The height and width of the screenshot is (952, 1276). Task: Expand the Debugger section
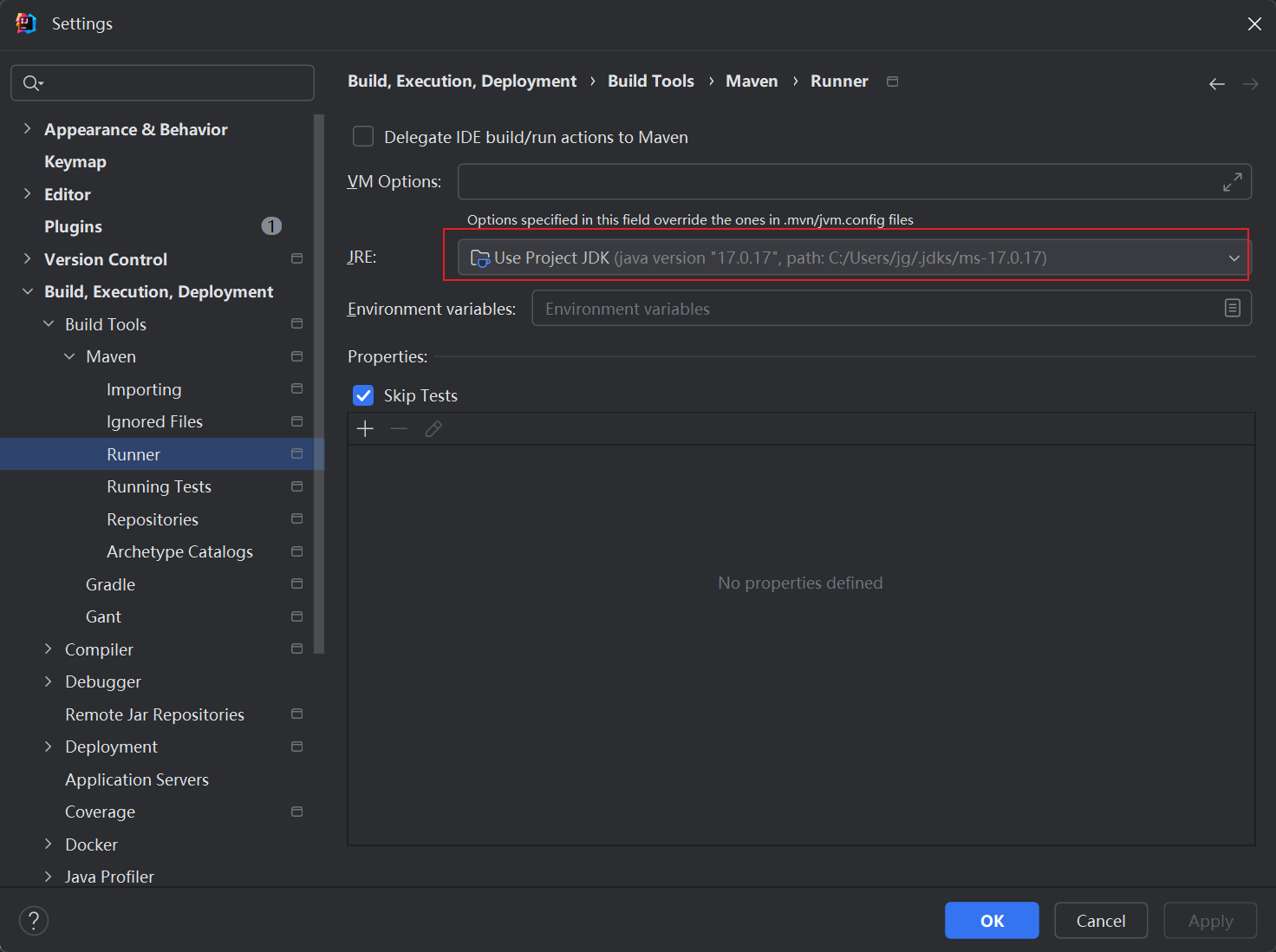(48, 681)
